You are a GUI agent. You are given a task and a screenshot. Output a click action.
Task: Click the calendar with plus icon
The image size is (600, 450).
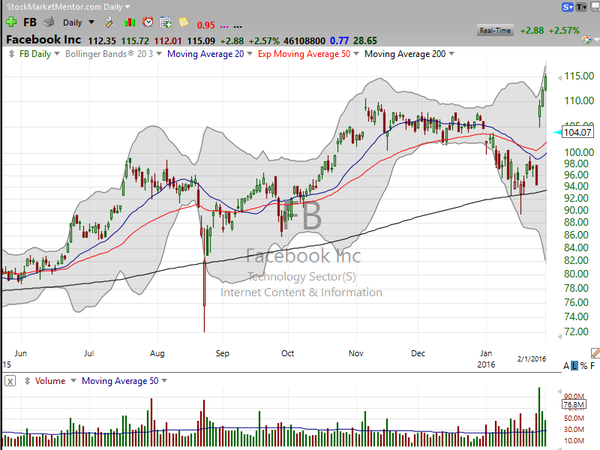166,22
